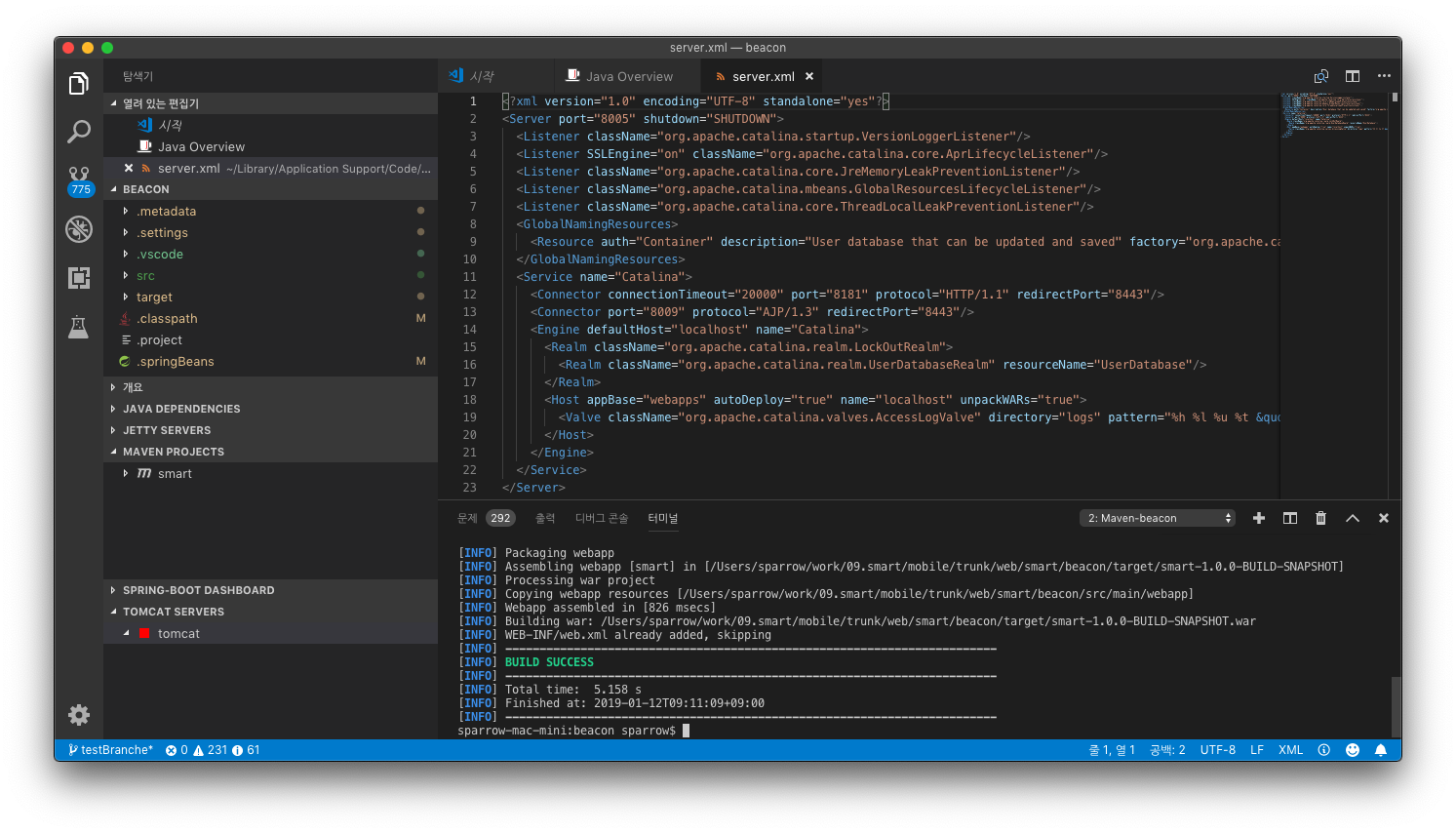Switch to the Java Overview tab

click(x=627, y=75)
